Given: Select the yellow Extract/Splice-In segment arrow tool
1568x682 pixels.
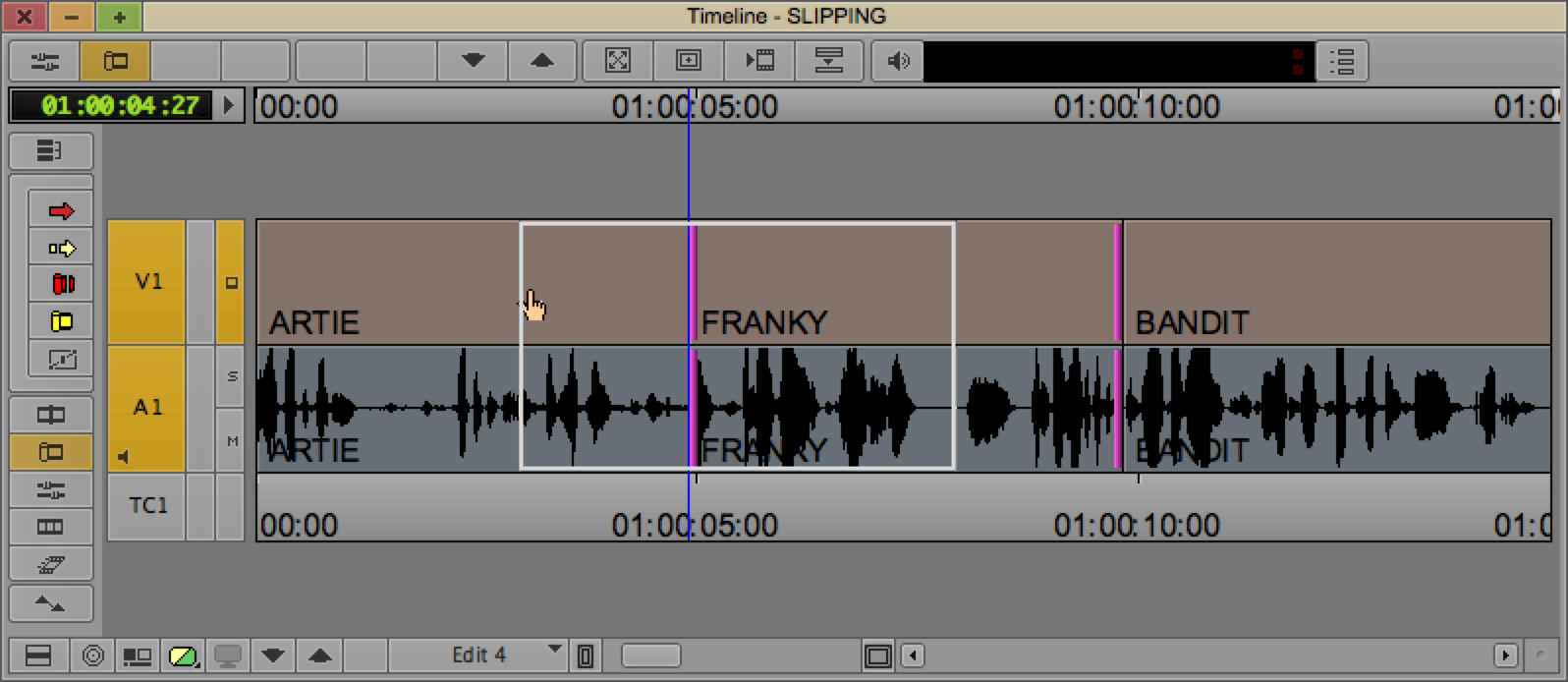Looking at the screenshot, I should pyautogui.click(x=61, y=248).
